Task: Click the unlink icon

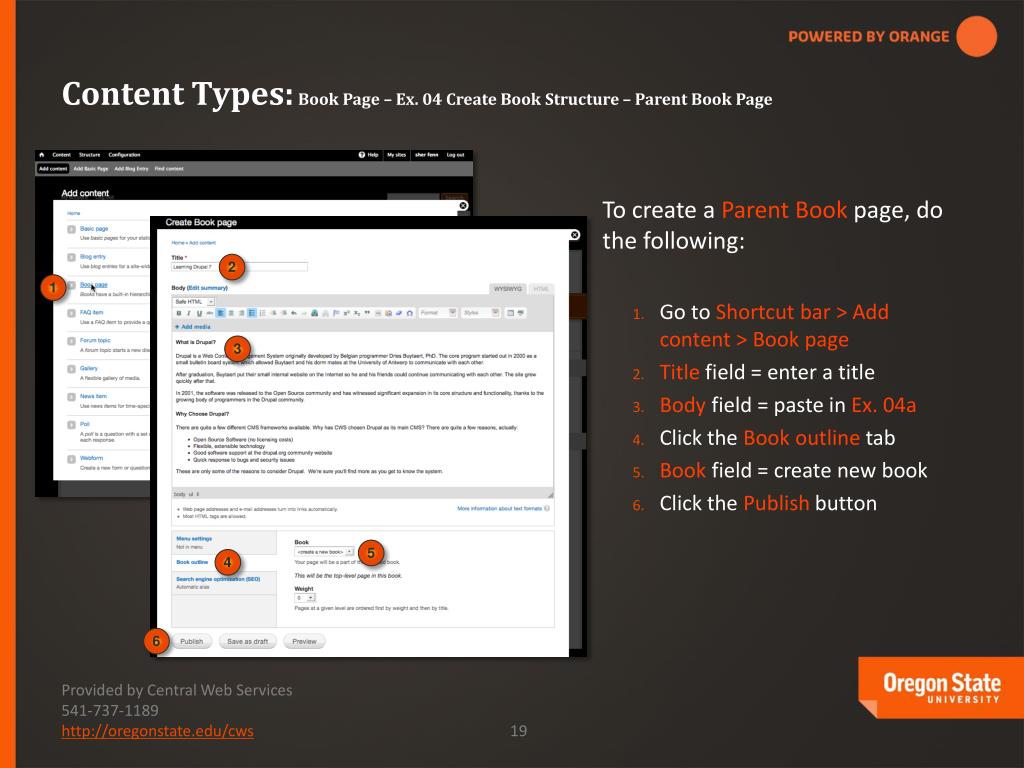Action: [325, 313]
